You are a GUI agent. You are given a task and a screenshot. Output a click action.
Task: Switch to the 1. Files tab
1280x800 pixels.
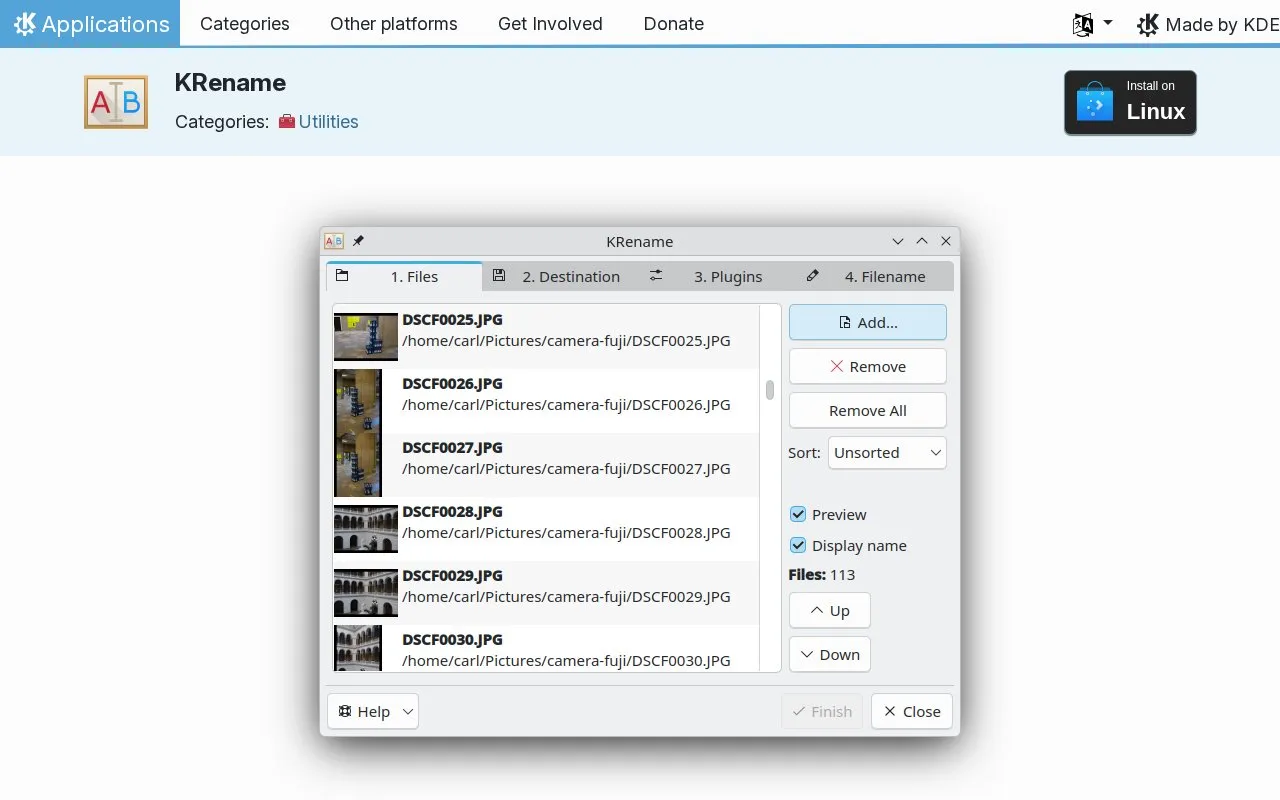[x=404, y=277]
